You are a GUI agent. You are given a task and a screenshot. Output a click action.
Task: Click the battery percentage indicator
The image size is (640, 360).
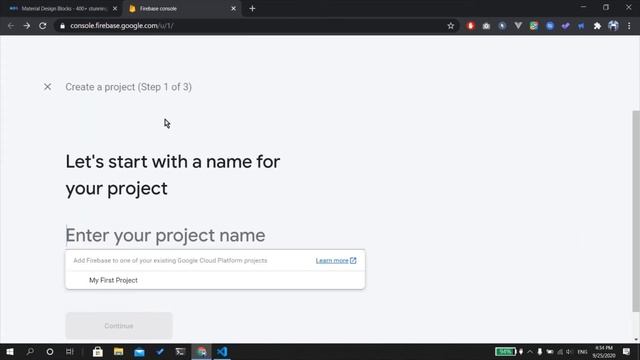pos(505,351)
